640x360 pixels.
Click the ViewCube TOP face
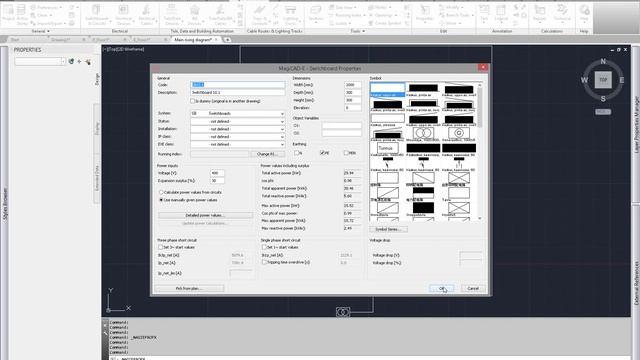pos(603,80)
